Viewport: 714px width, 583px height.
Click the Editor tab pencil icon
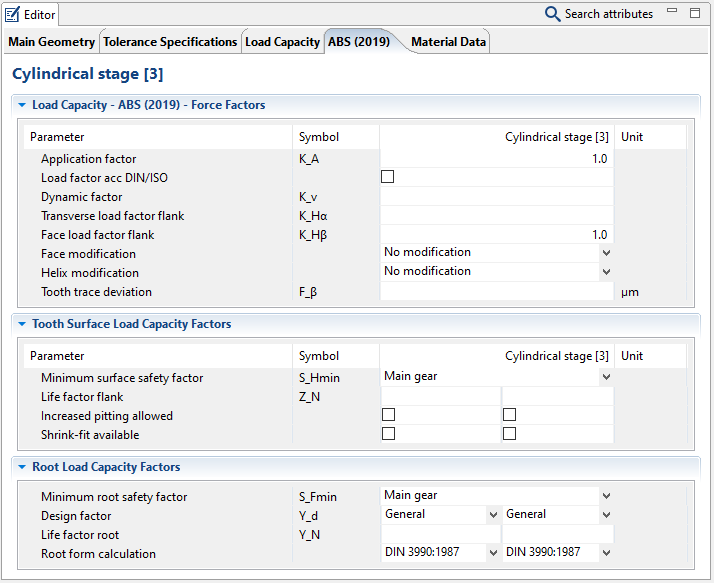[x=13, y=14]
